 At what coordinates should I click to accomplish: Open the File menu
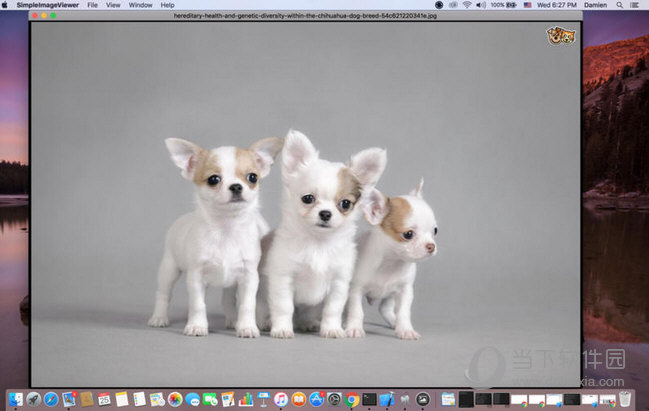pos(92,5)
